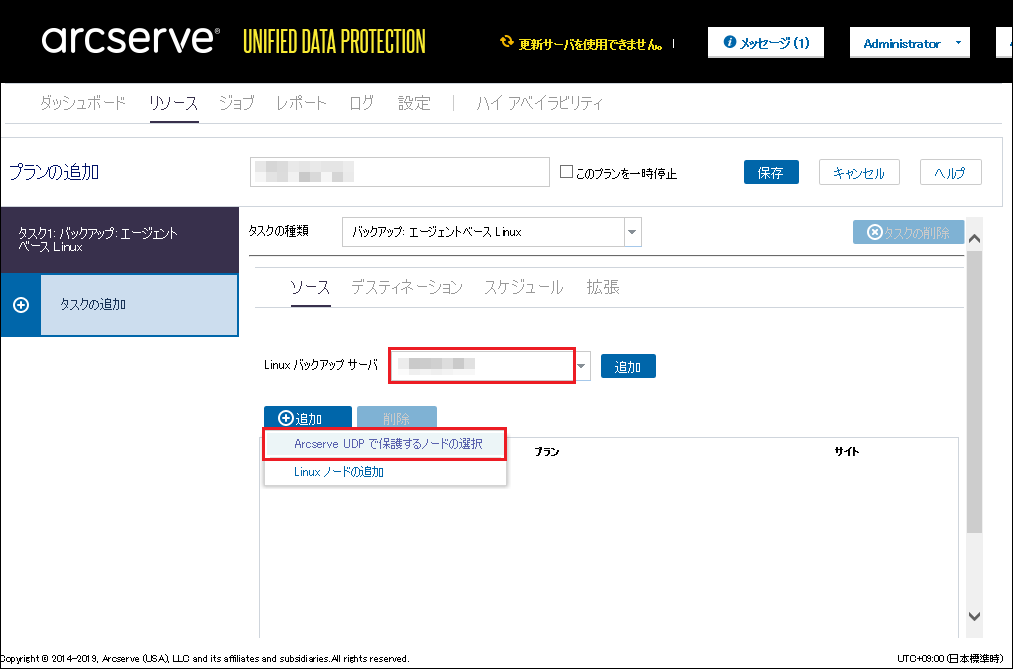Viewport: 1013px width, 669px height.
Task: Choose Linux ノードの追加 menu item
Action: pos(385,472)
